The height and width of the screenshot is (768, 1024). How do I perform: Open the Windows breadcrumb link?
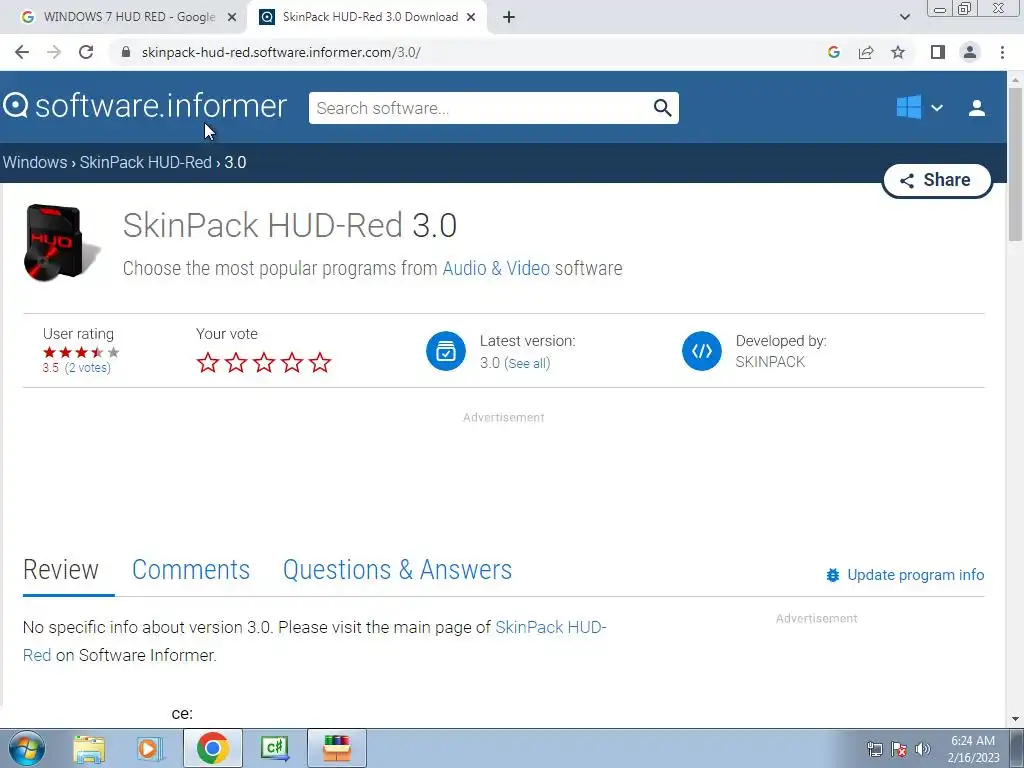tap(35, 162)
